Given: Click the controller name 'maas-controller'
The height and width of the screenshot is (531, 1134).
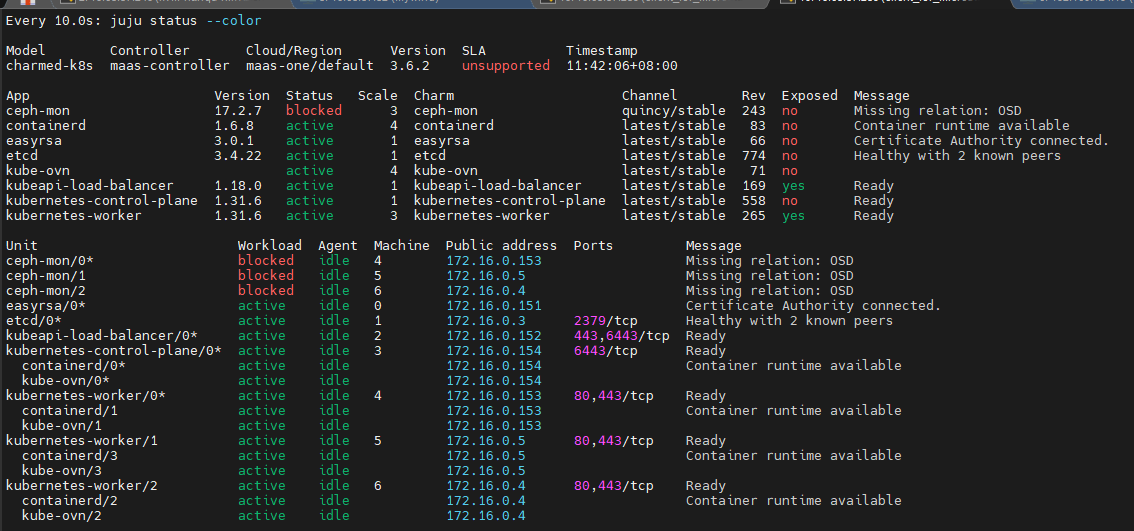Looking at the screenshot, I should pos(169,66).
